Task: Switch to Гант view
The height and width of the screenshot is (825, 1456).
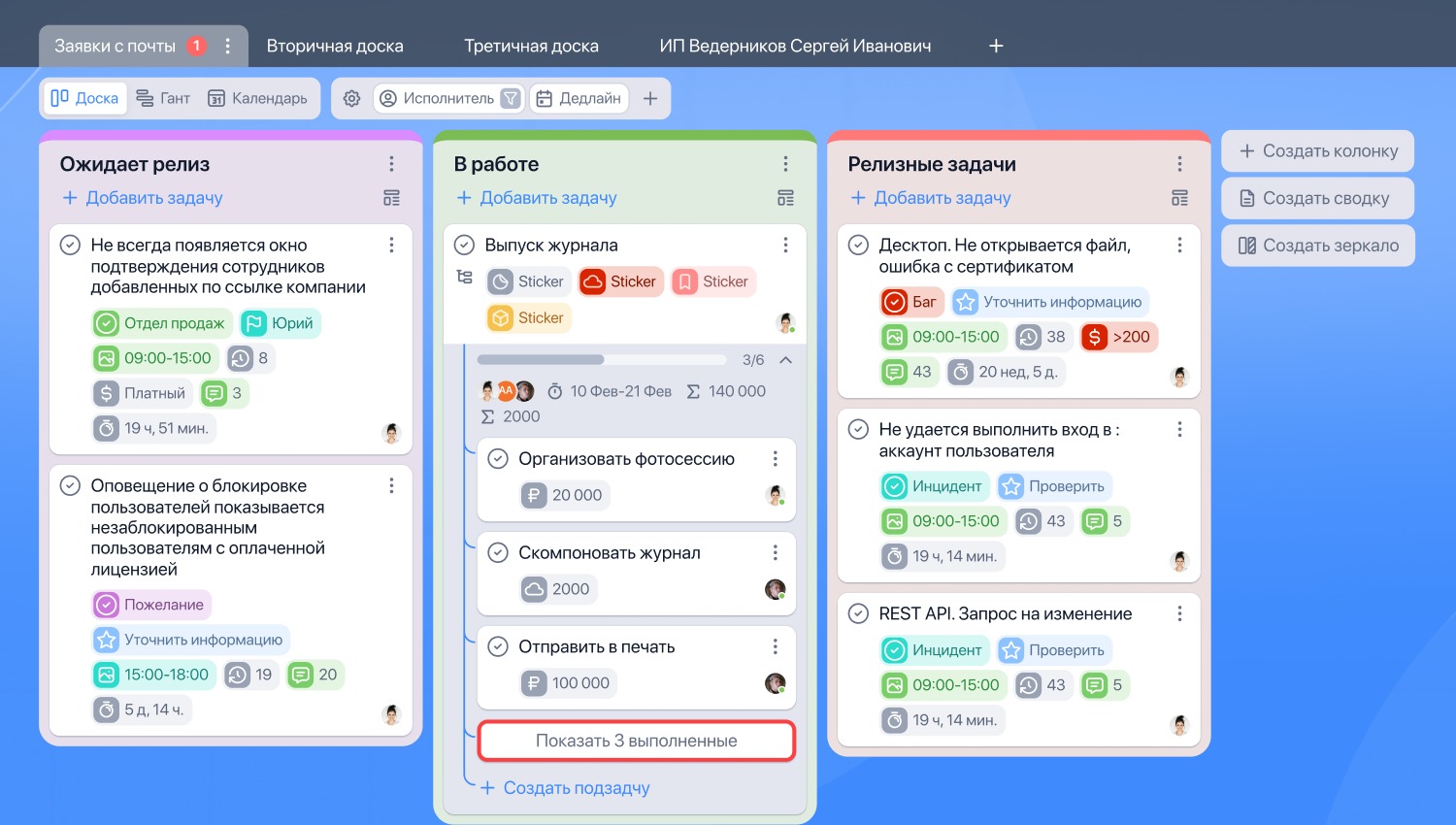Action: [x=163, y=98]
